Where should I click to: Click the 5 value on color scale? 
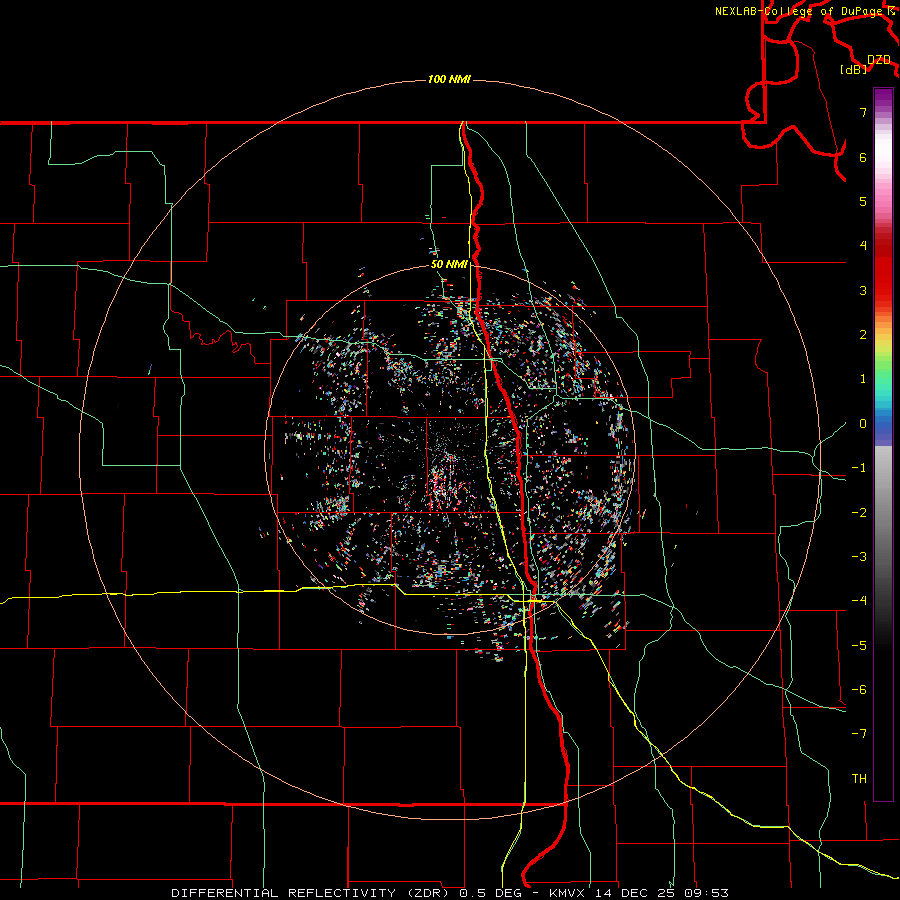tap(863, 201)
